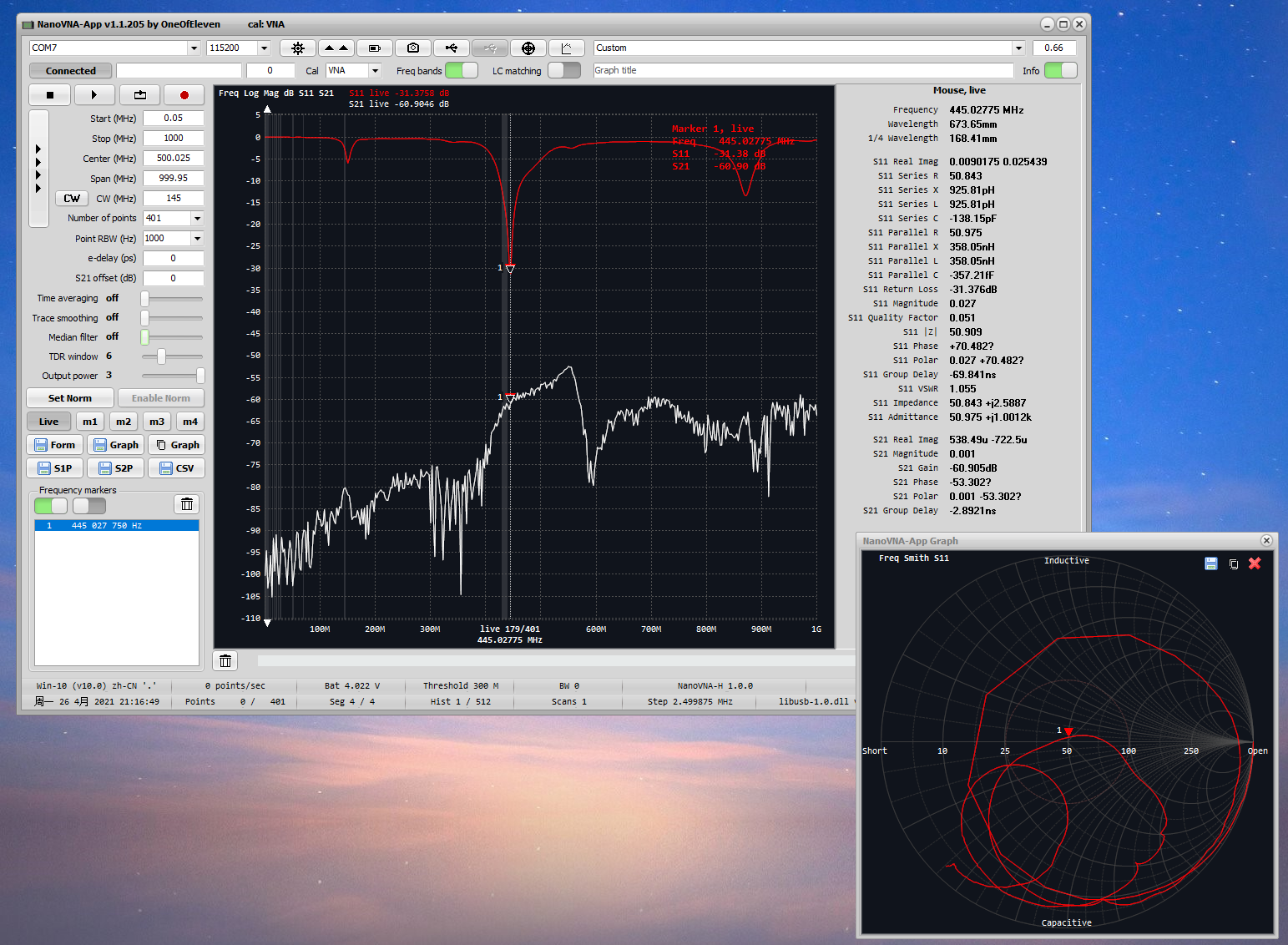The height and width of the screenshot is (945, 1288).
Task: Select memory m2
Action: [x=124, y=422]
